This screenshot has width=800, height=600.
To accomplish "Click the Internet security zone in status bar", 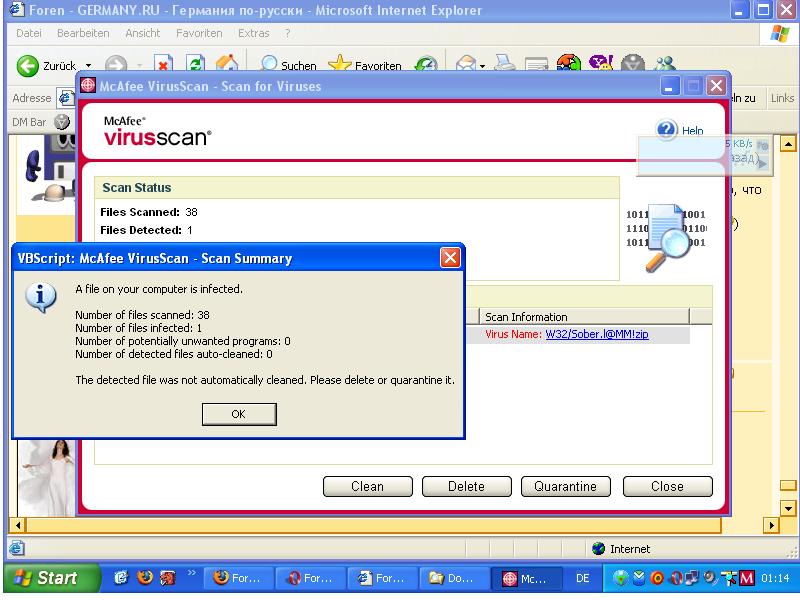I will click(621, 548).
